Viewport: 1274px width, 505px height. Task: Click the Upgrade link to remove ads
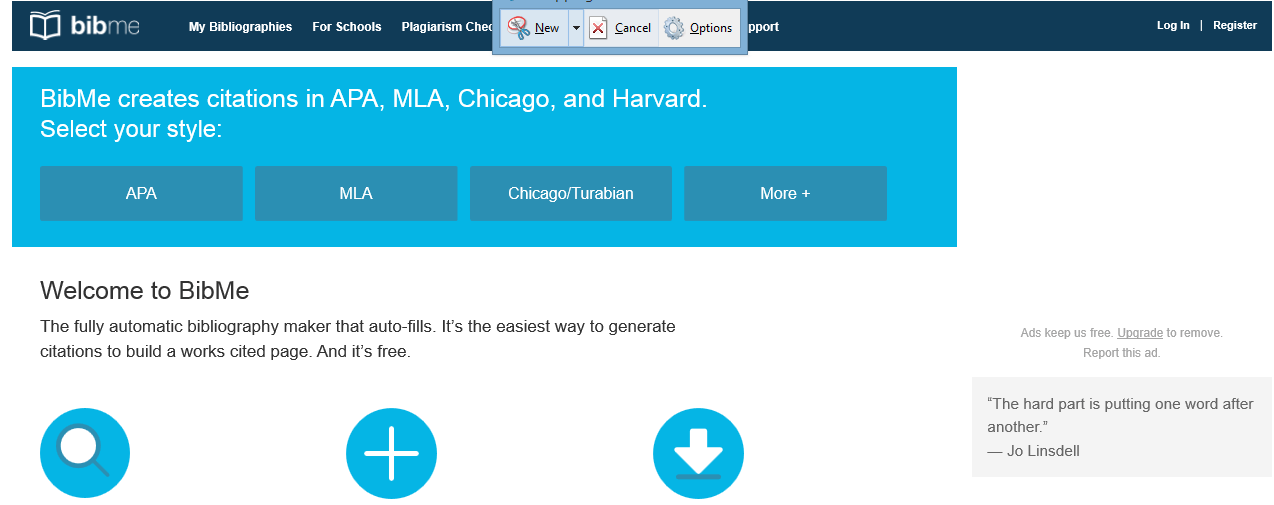[1140, 333]
